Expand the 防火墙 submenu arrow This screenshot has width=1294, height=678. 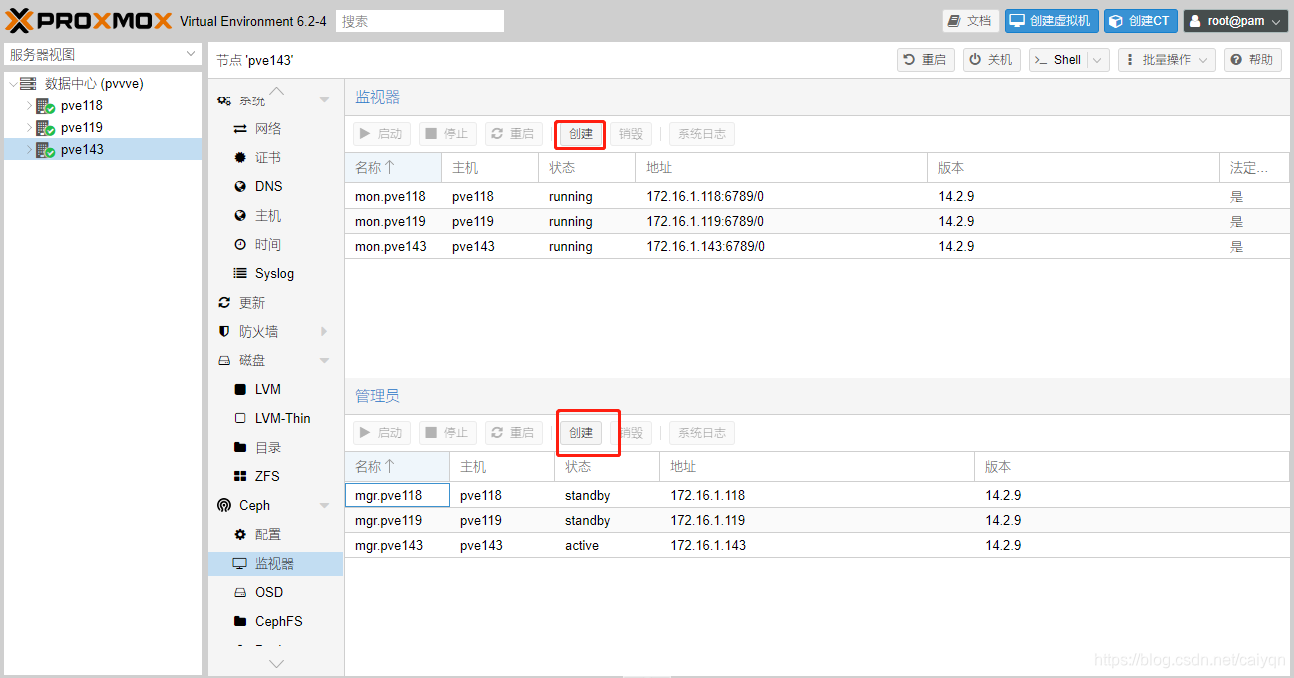click(x=324, y=332)
